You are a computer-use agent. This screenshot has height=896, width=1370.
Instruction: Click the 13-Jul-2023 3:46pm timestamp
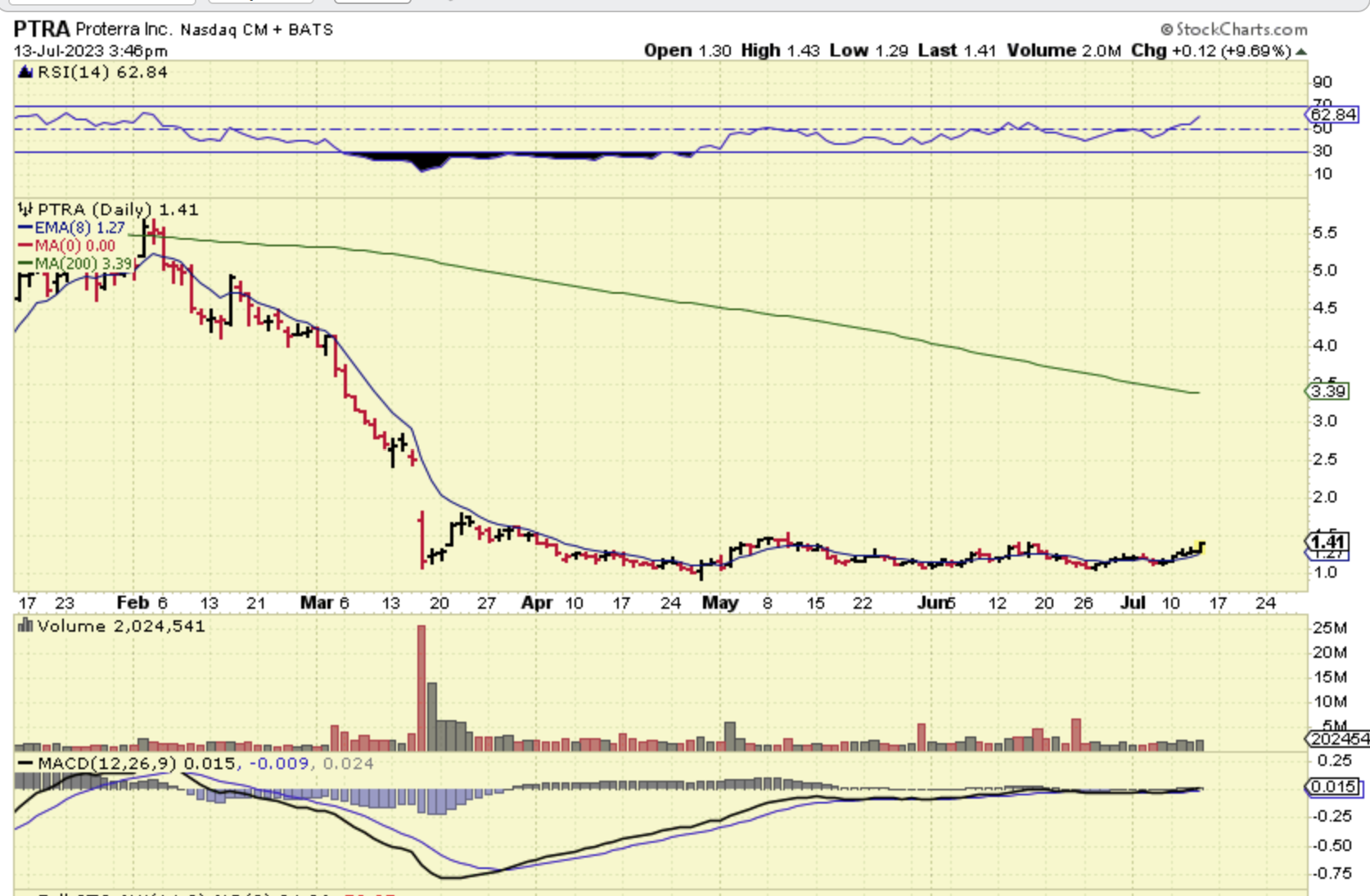point(90,51)
